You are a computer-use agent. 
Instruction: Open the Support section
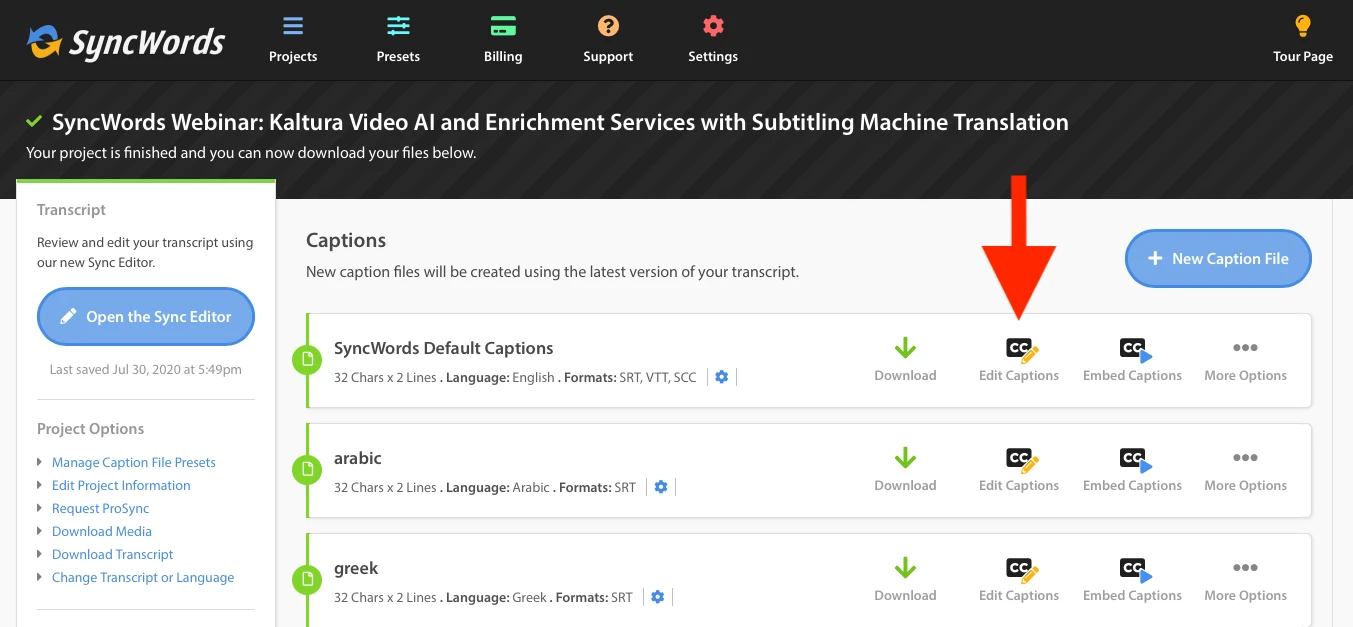(608, 40)
